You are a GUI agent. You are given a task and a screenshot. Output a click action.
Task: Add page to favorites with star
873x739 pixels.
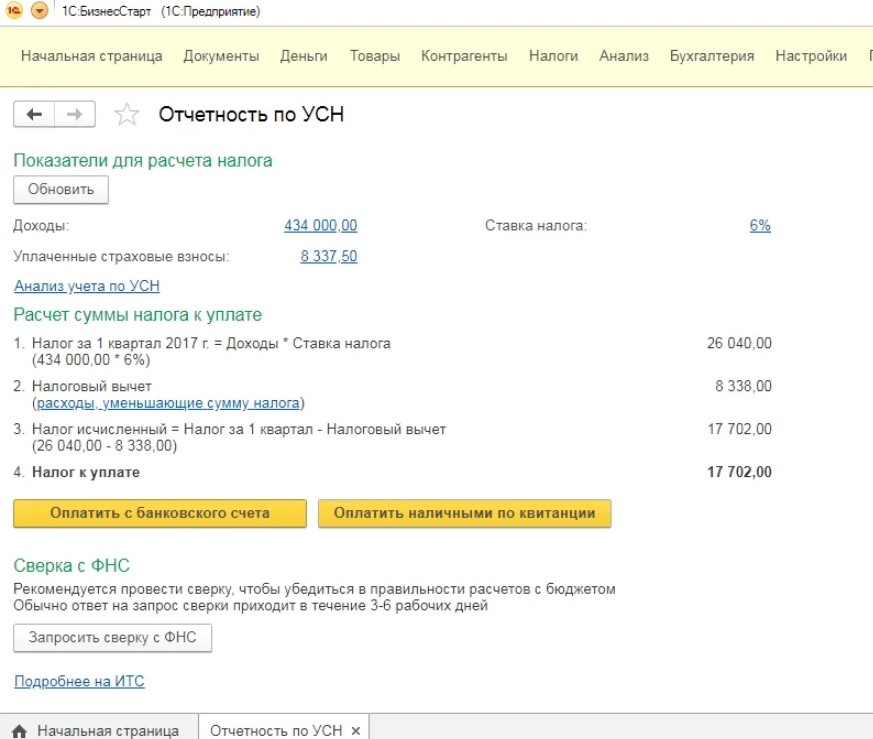[x=126, y=115]
